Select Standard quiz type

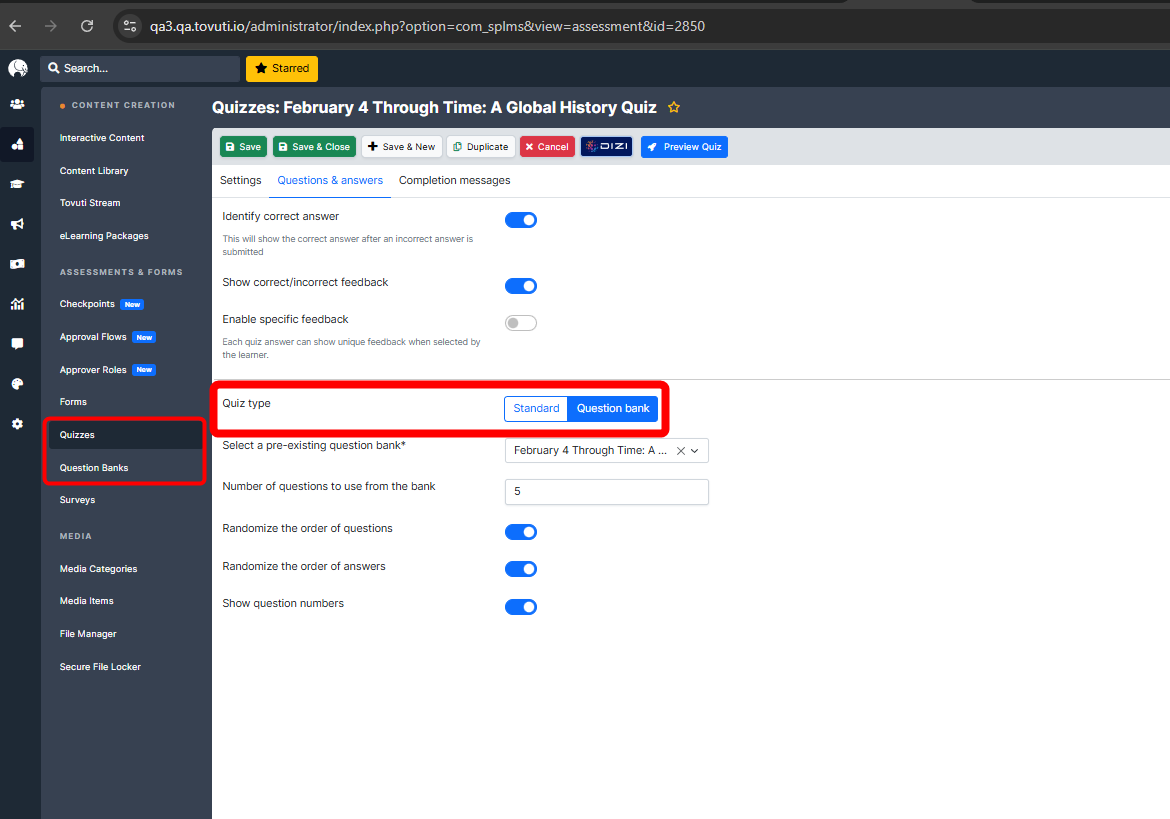(536, 409)
